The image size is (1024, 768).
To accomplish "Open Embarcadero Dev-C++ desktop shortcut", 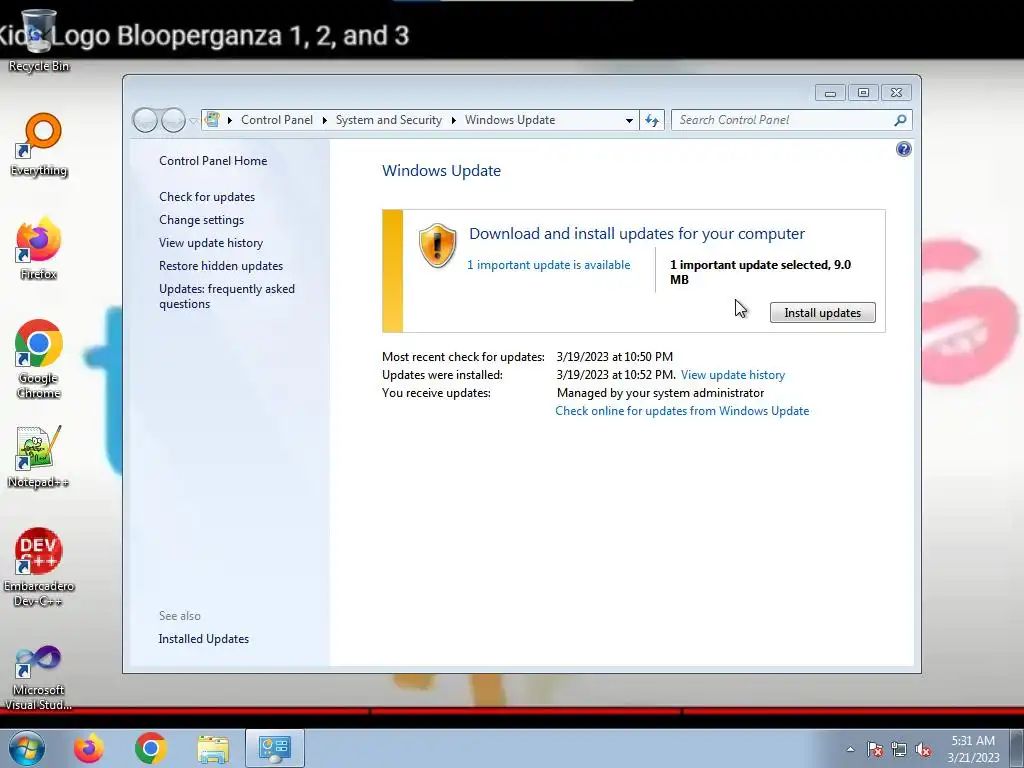I will point(39,566).
